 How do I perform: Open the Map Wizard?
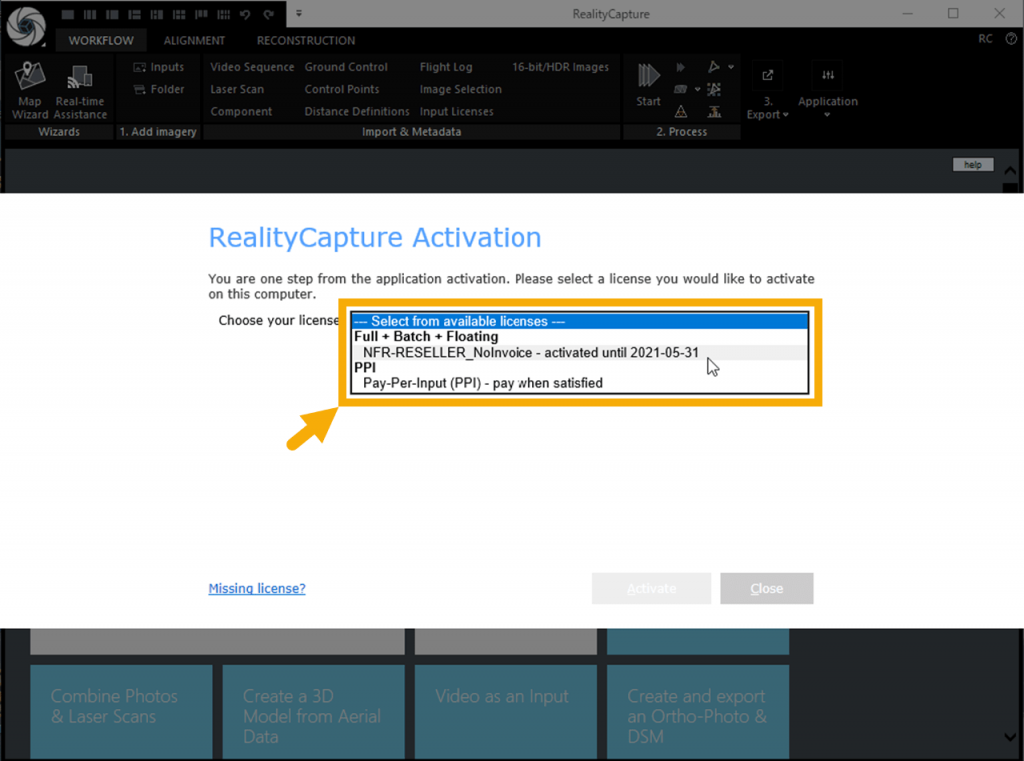click(30, 90)
